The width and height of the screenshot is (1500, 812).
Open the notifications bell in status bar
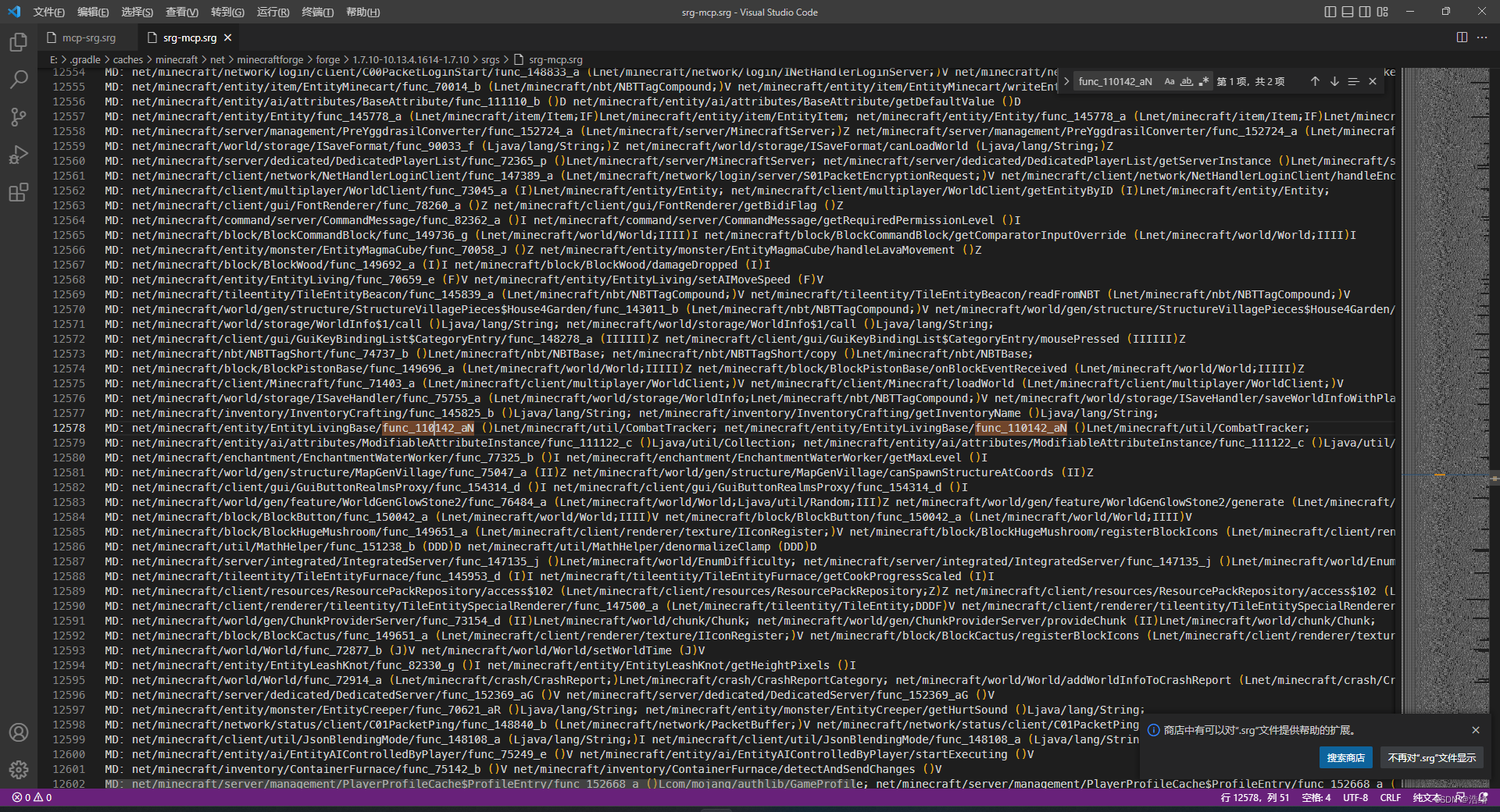(1483, 797)
